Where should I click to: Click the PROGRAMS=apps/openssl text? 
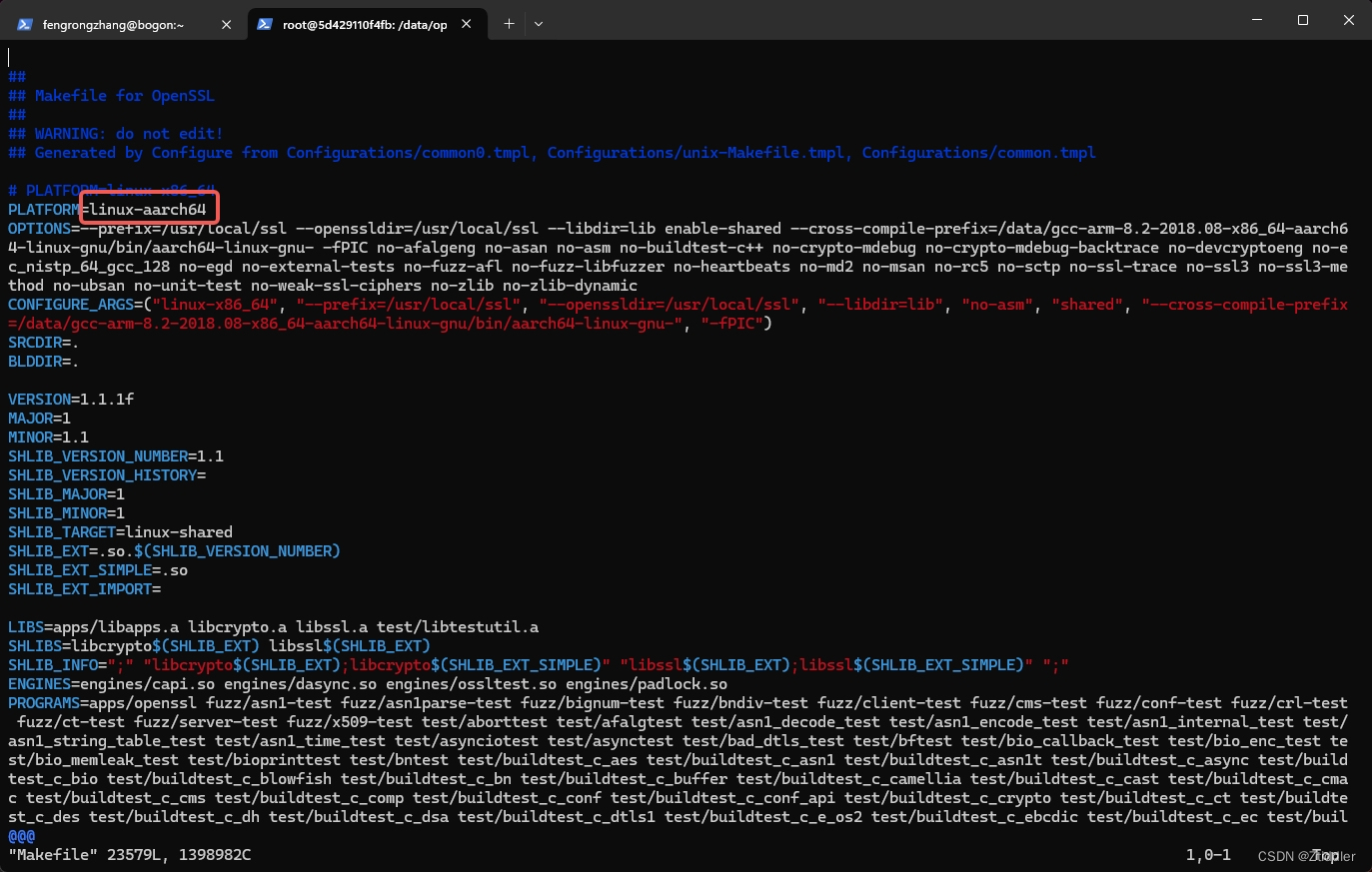(x=102, y=703)
